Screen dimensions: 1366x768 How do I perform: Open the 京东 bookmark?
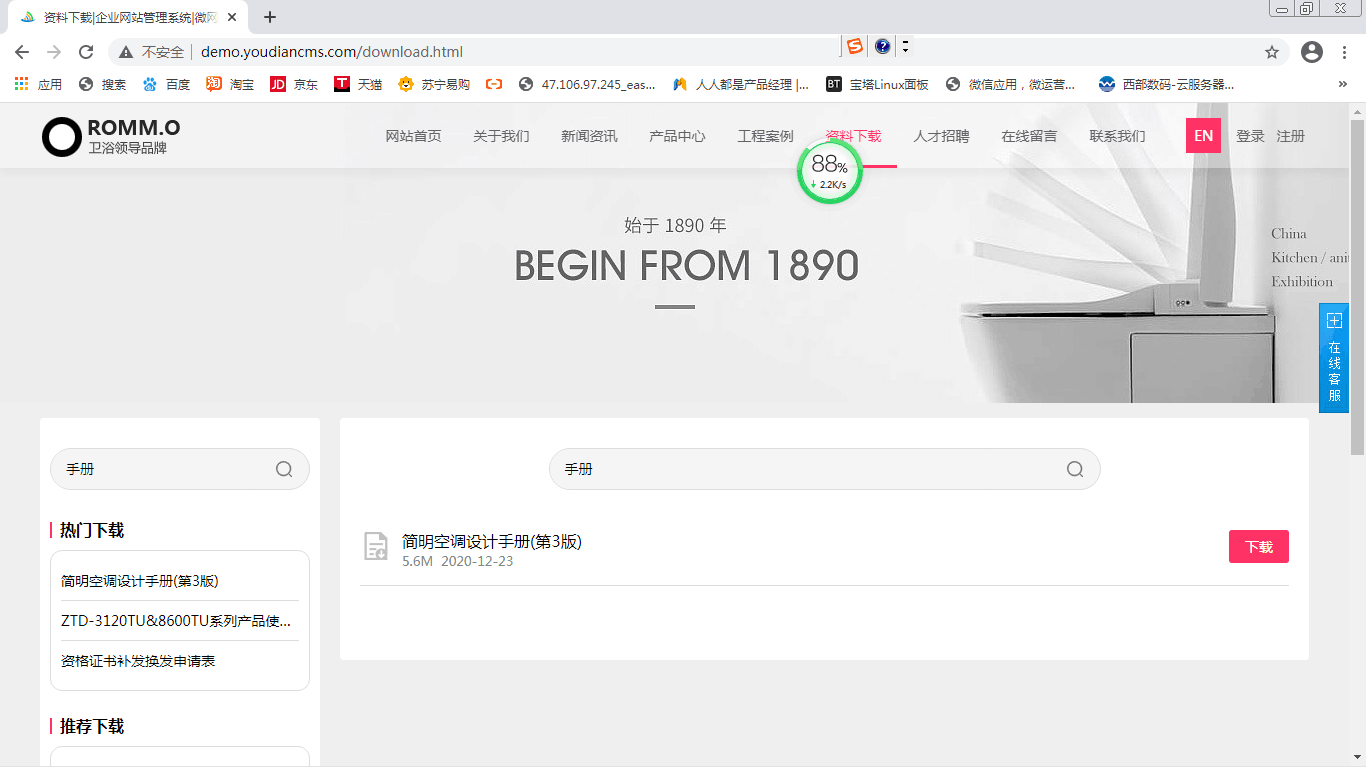click(294, 85)
